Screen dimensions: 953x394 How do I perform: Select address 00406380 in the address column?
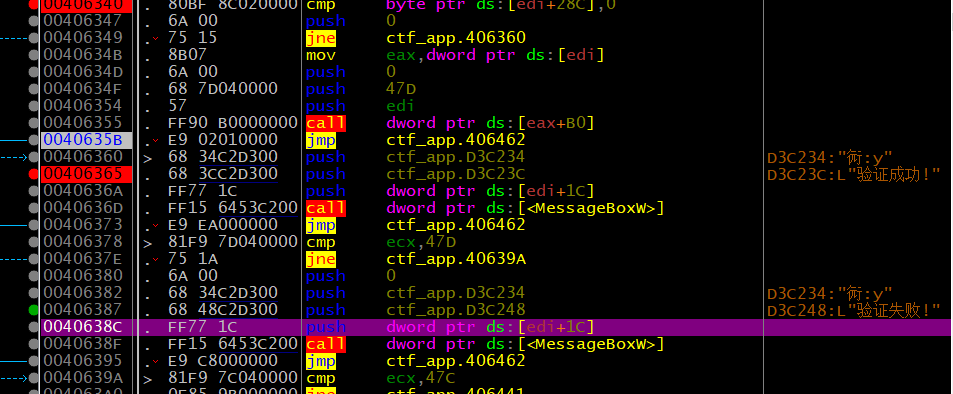(83, 276)
